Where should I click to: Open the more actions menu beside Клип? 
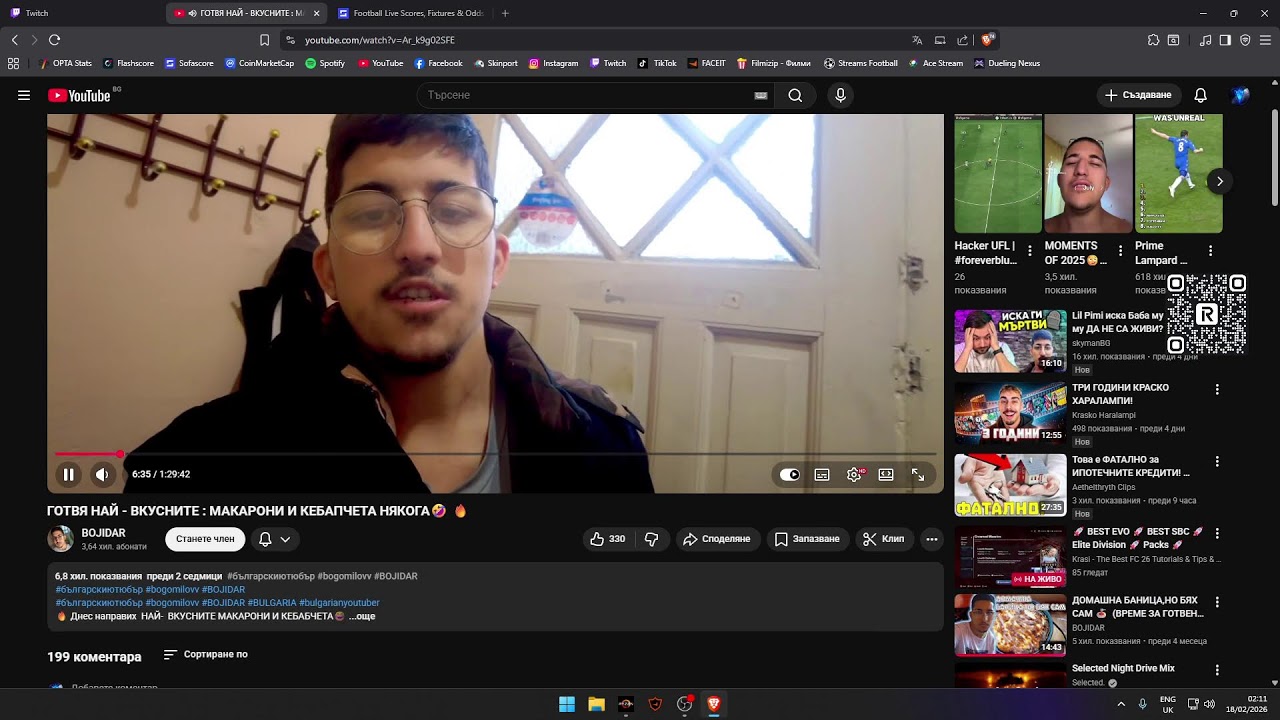(x=932, y=539)
